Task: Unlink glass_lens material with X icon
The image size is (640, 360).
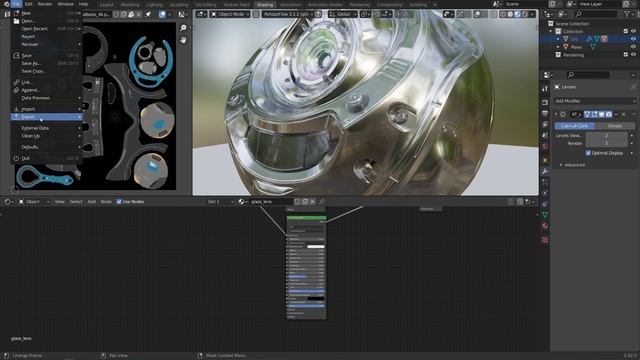Action: coord(313,202)
